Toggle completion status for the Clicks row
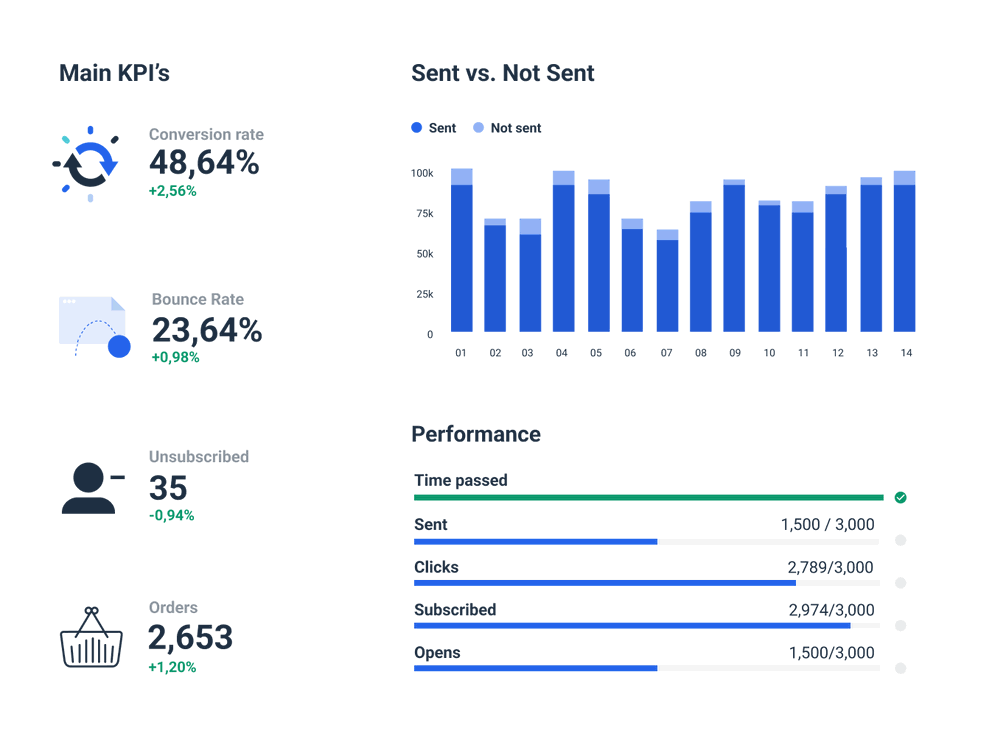 click(x=900, y=582)
